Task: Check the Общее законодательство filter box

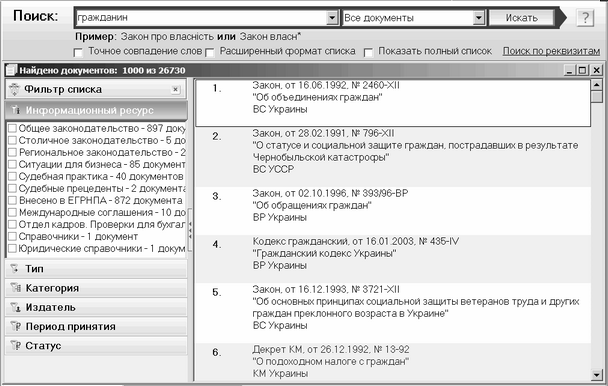Action: (x=12, y=128)
